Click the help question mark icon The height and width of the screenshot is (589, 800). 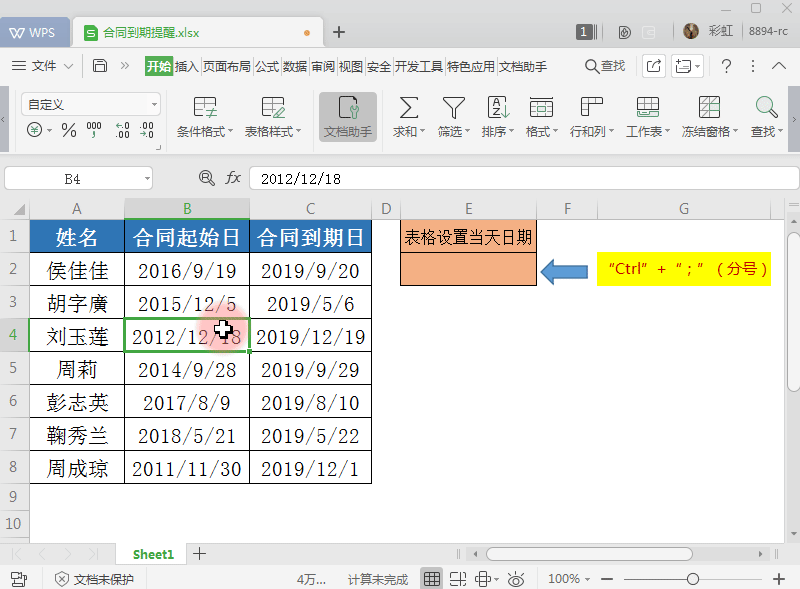(726, 66)
